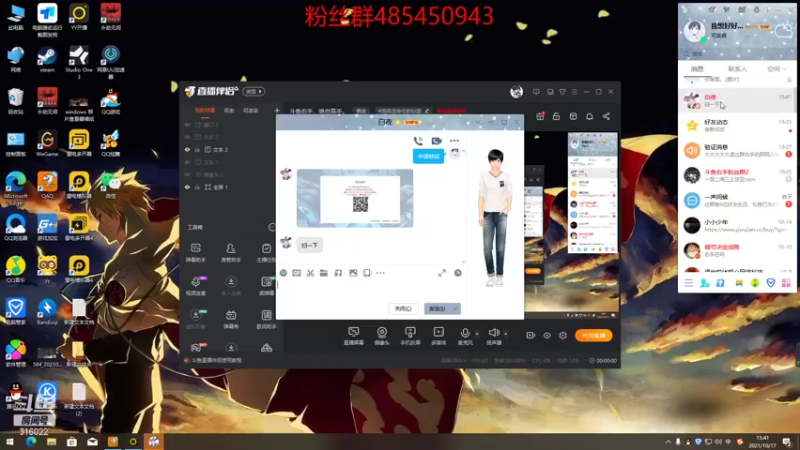Toggle lock on 文本 2 source
The image size is (800, 450).
(x=197, y=149)
